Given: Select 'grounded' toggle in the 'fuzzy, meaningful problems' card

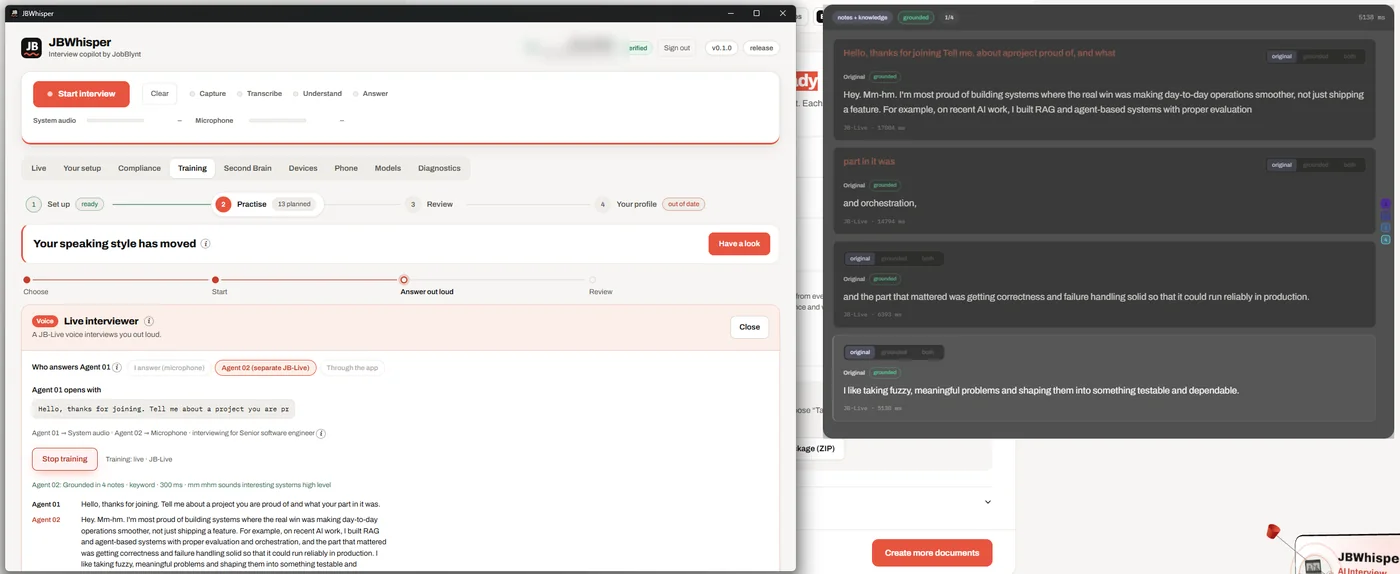Looking at the screenshot, I should coord(894,352).
